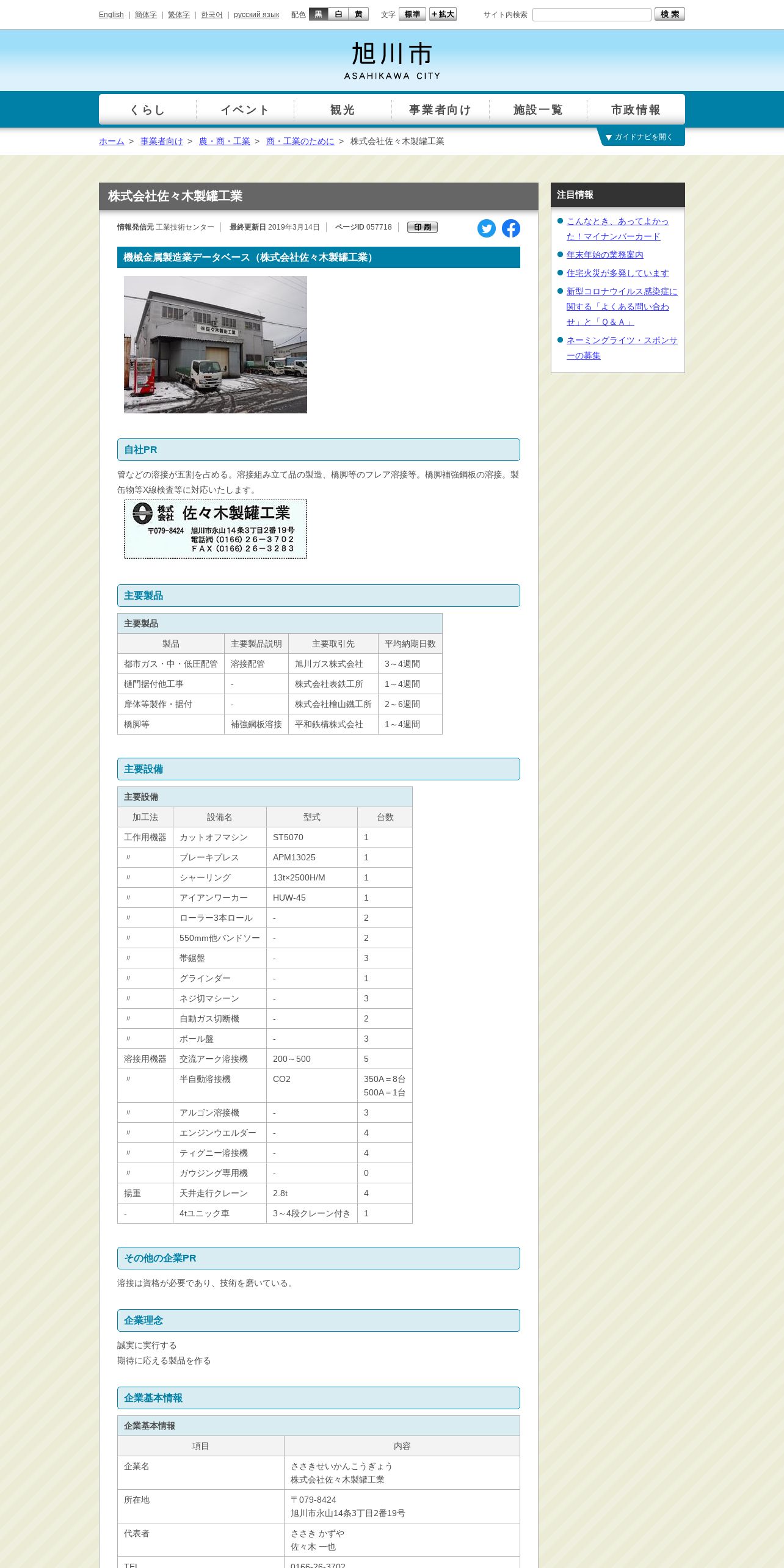The image size is (784, 1568).
Task: Open 事業者向け breadcrumb link
Action: click(x=162, y=141)
